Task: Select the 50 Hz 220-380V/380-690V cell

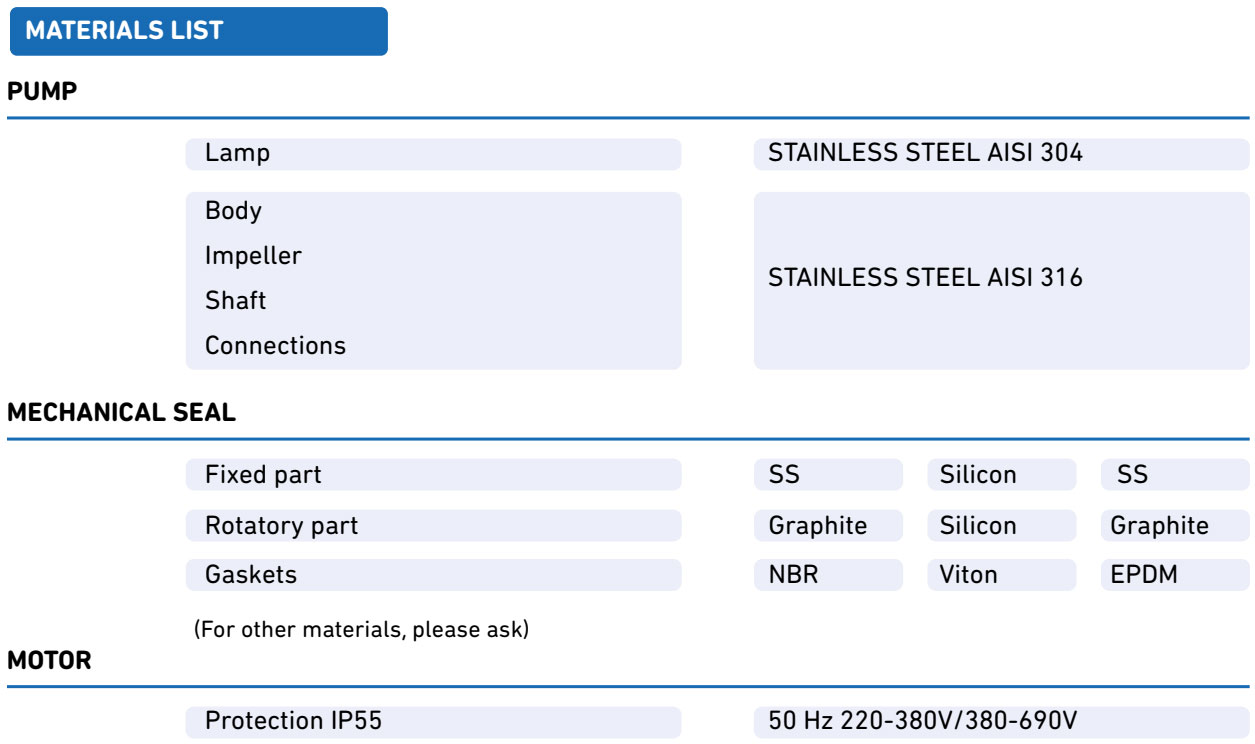Action: tap(1001, 721)
